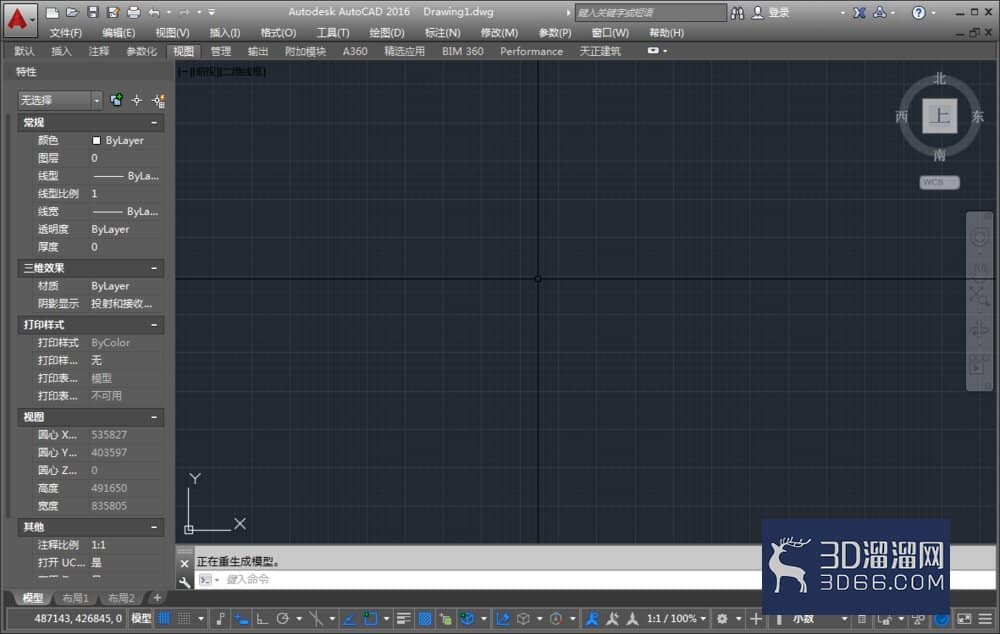Image resolution: width=1000 pixels, height=634 pixels.
Task: Click the Save icon in quick access
Action: (x=93, y=12)
